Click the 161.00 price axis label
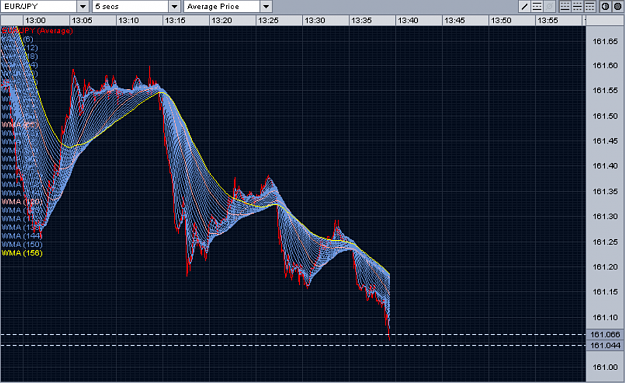 click(605, 367)
